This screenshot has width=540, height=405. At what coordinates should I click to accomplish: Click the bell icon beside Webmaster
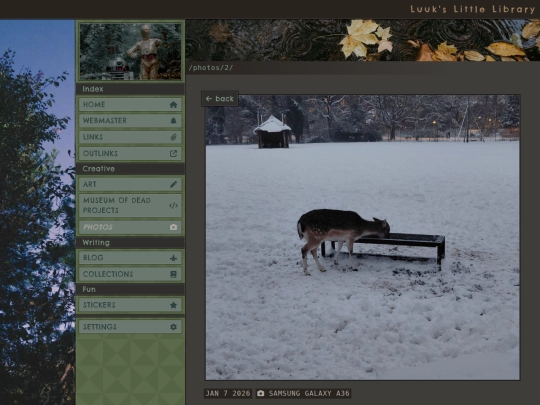click(x=173, y=121)
